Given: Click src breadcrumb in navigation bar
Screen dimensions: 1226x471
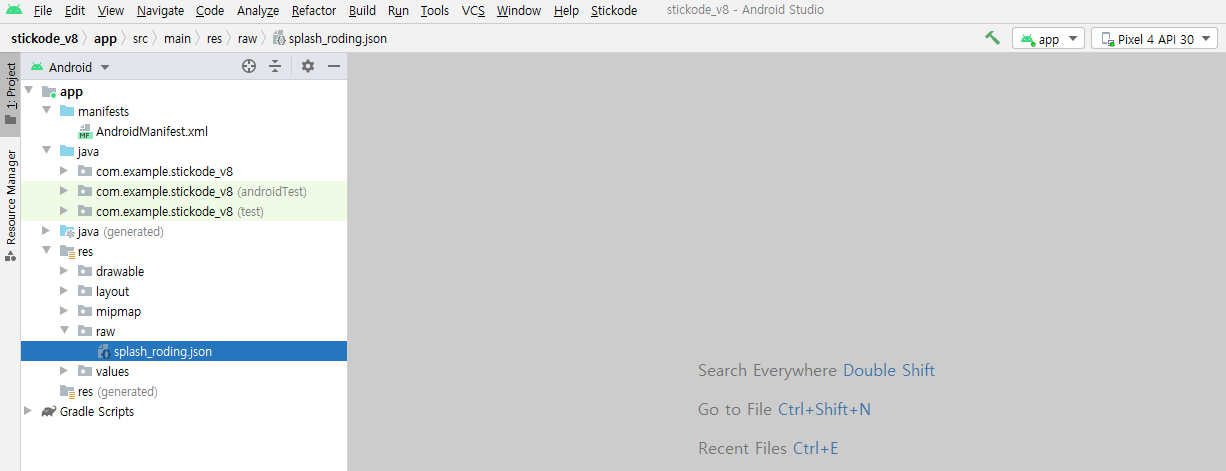Looking at the screenshot, I should (x=141, y=39).
